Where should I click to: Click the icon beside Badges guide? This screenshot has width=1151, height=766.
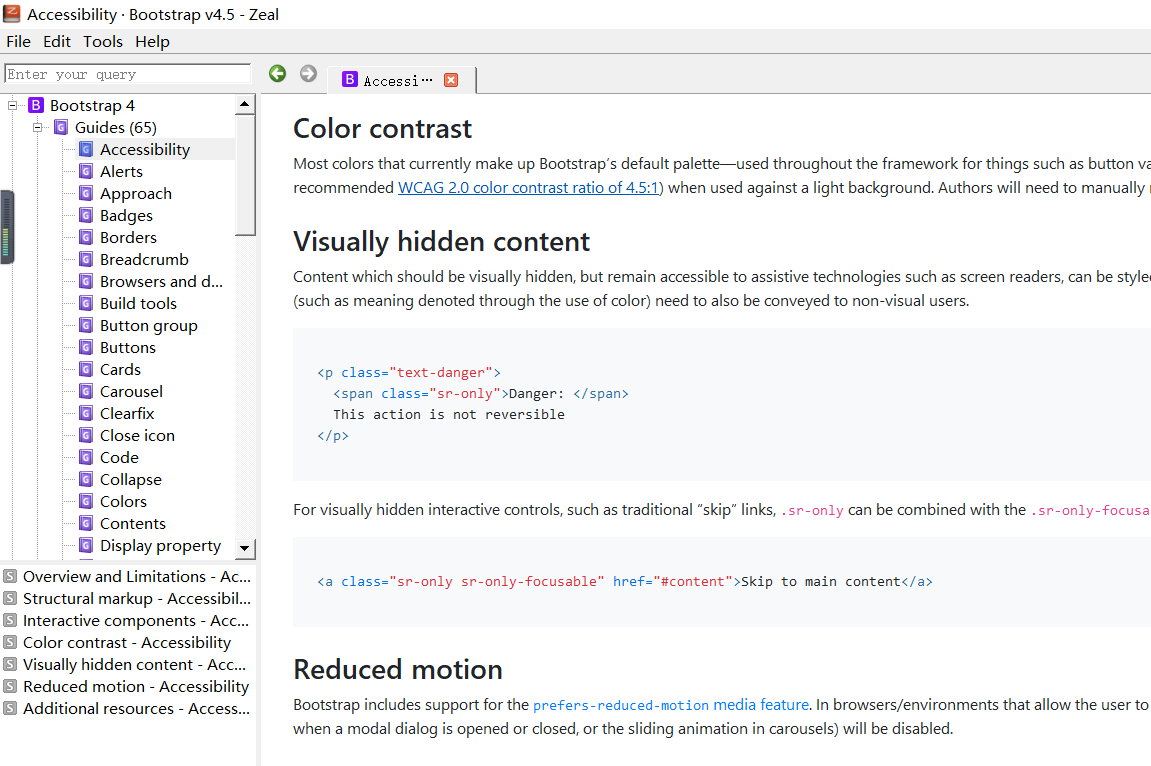pyautogui.click(x=86, y=215)
